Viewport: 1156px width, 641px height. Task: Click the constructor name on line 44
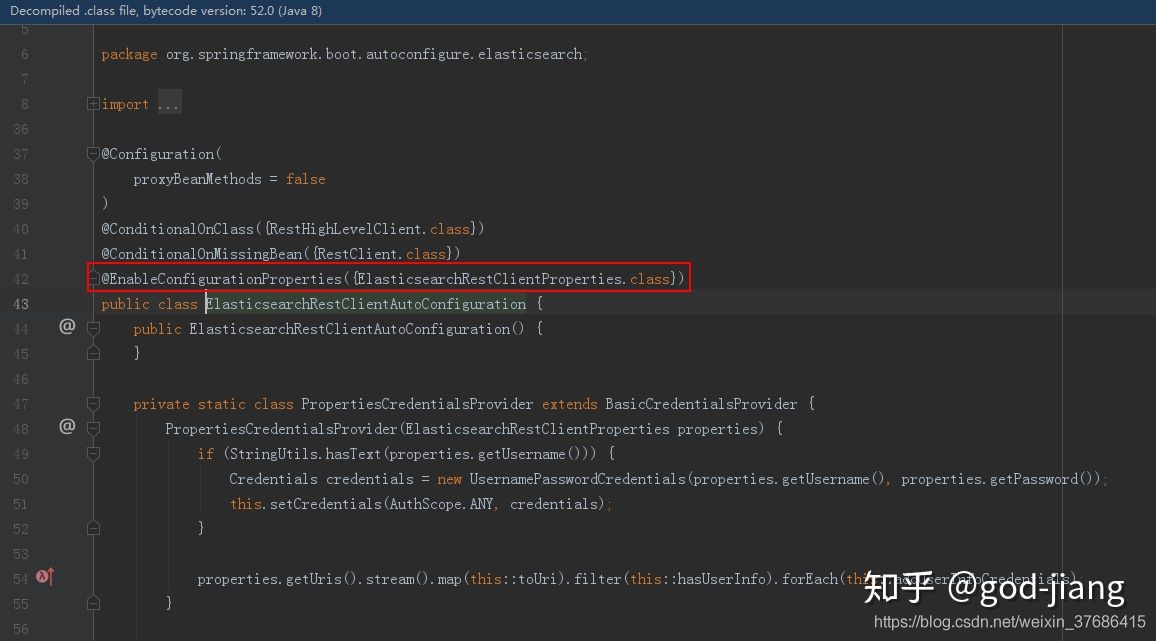click(349, 329)
